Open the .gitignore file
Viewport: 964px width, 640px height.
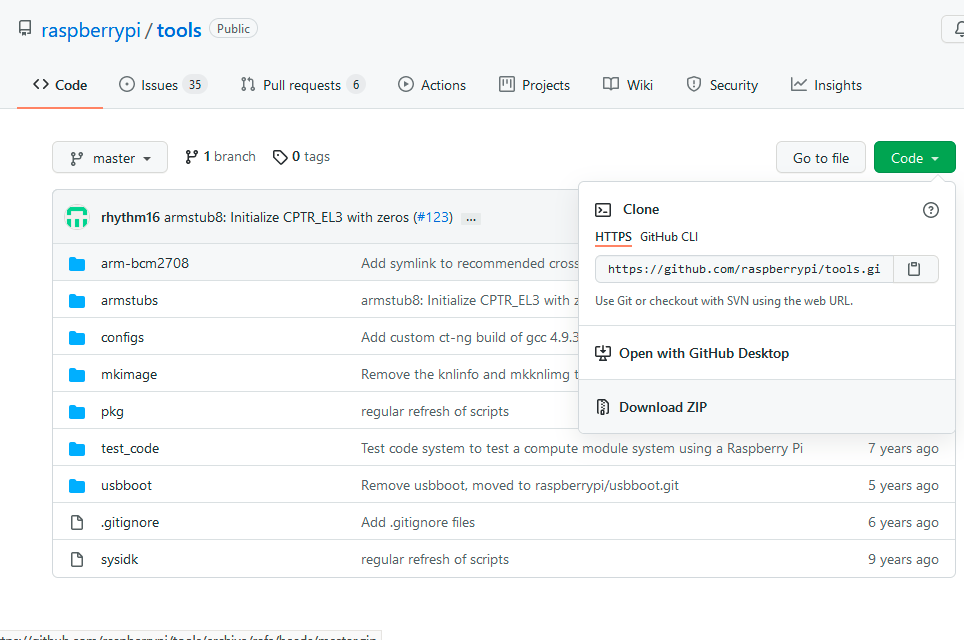[130, 522]
